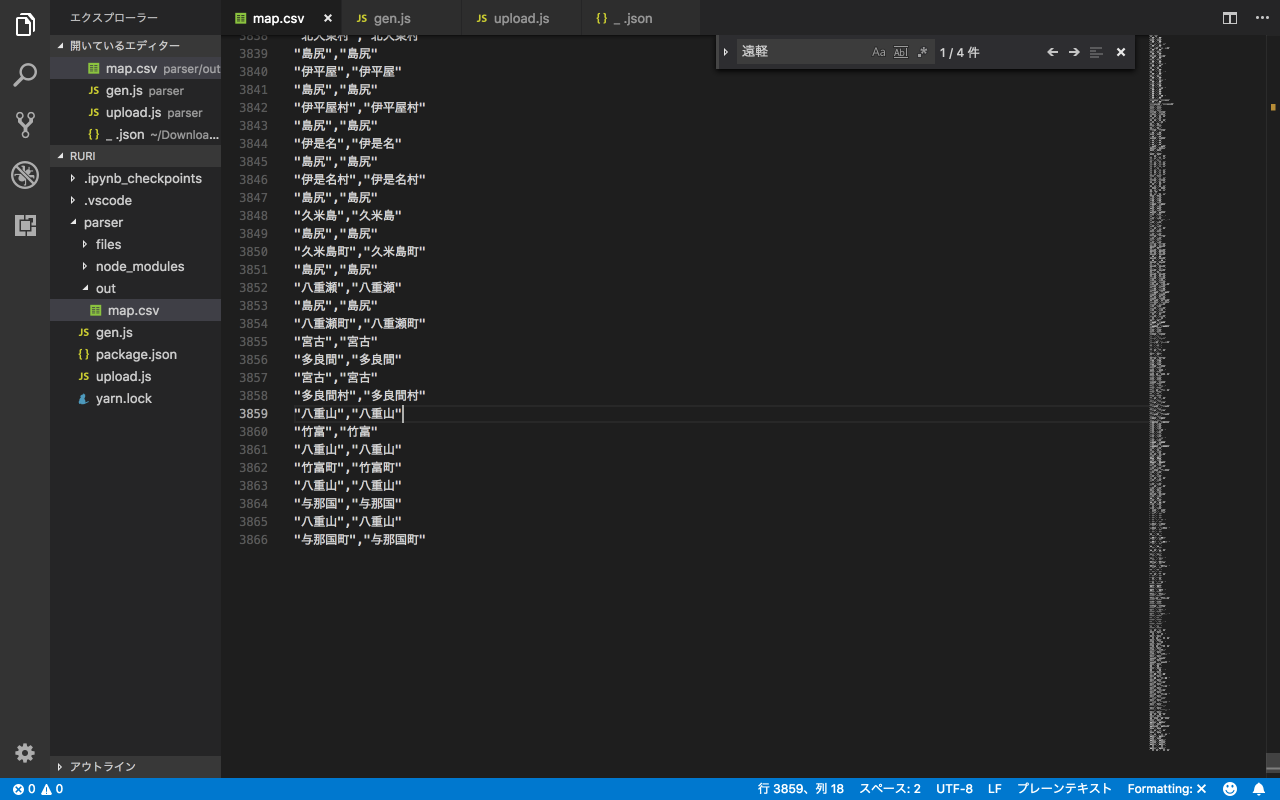
Task: Click the split editor icon
Action: [1230, 18]
